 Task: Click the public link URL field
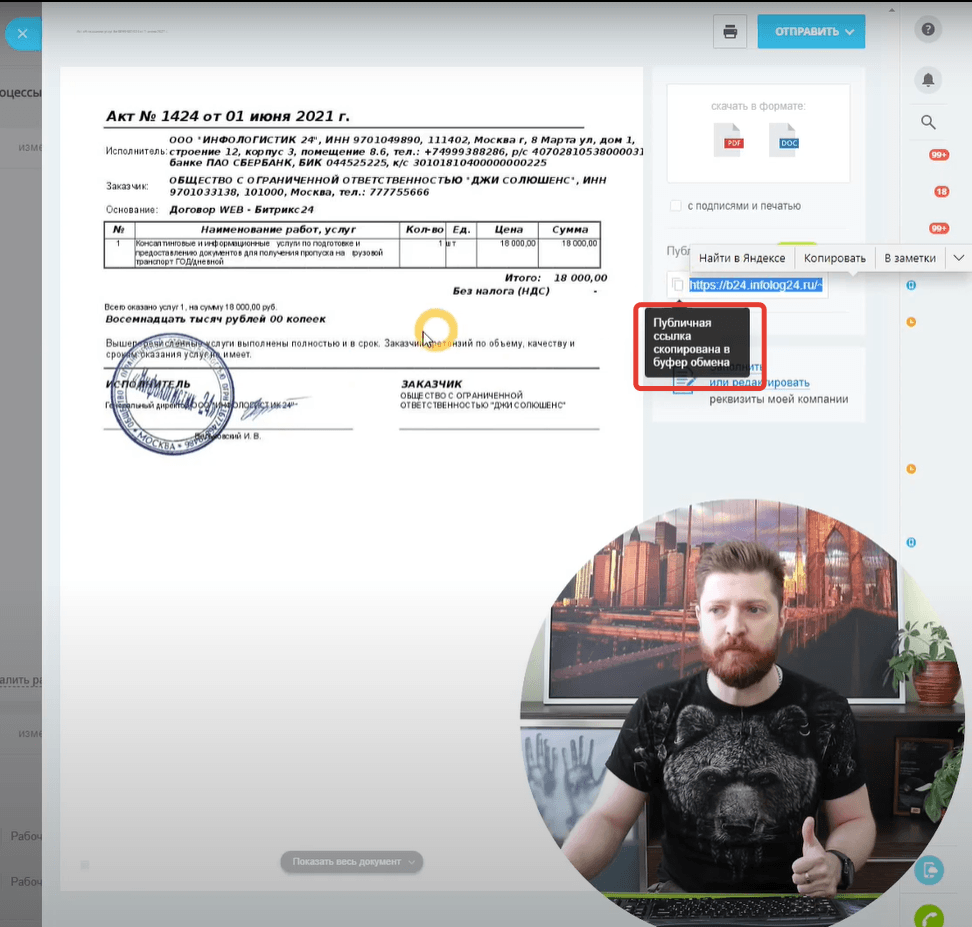click(756, 285)
